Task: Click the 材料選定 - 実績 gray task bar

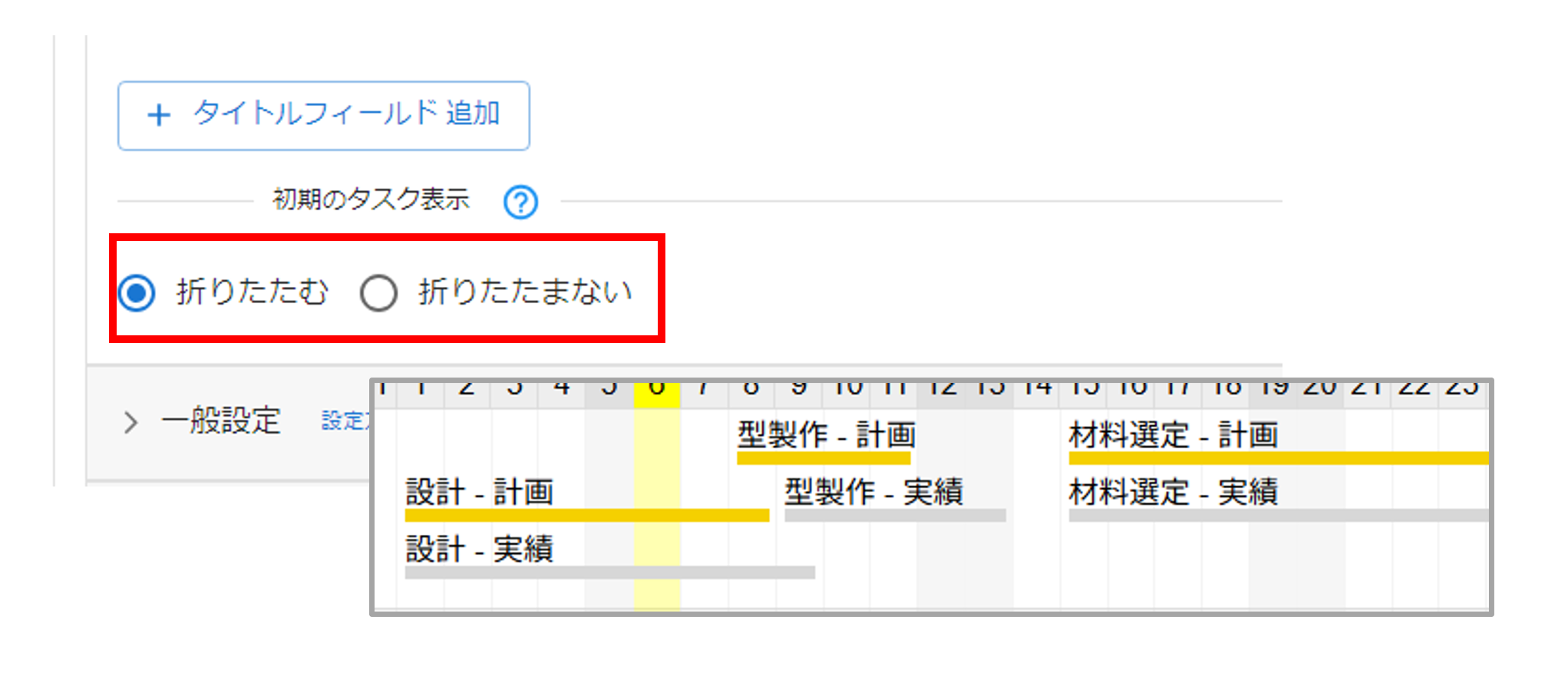Action: click(x=1279, y=515)
